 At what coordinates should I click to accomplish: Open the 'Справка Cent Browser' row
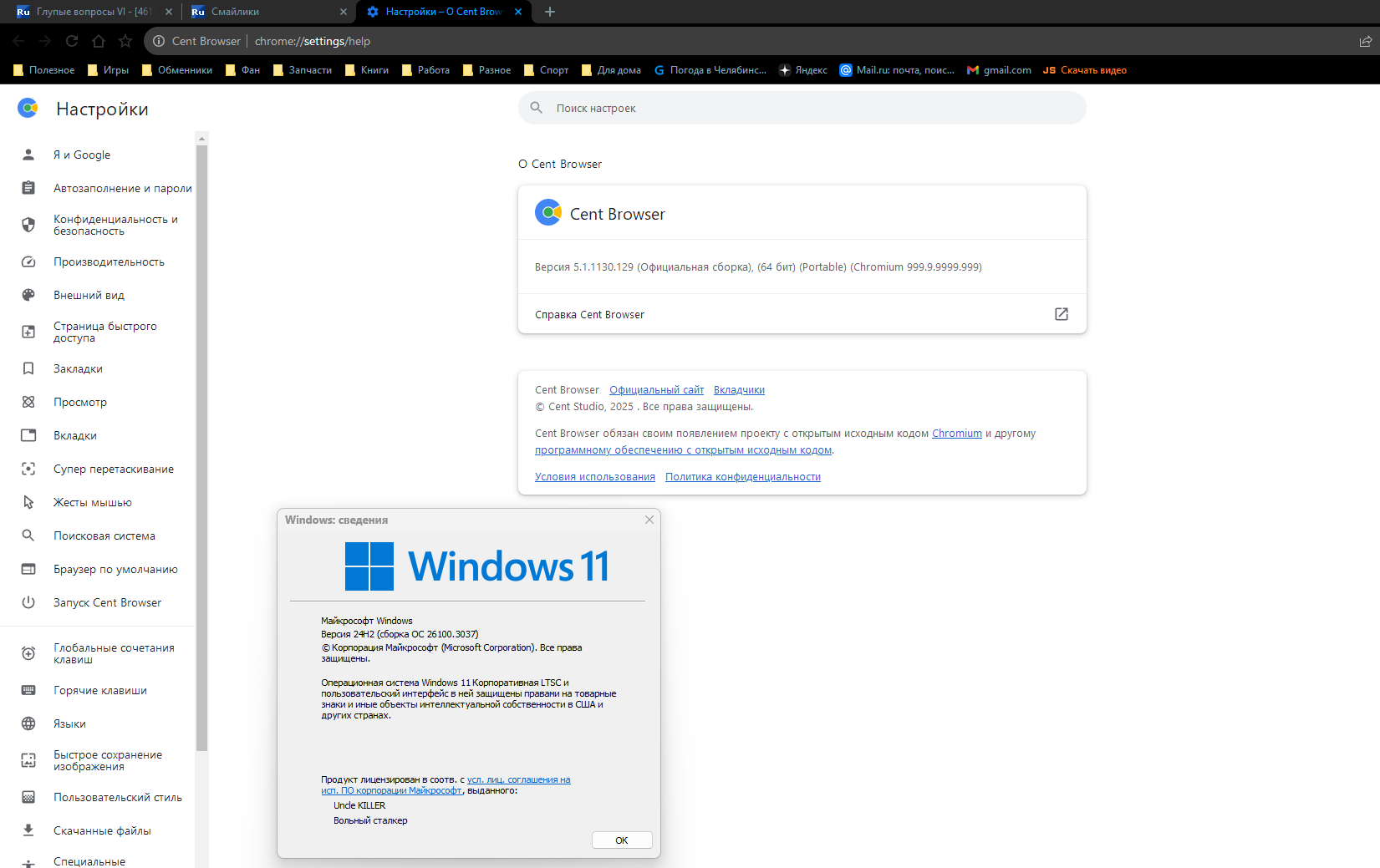(x=802, y=314)
